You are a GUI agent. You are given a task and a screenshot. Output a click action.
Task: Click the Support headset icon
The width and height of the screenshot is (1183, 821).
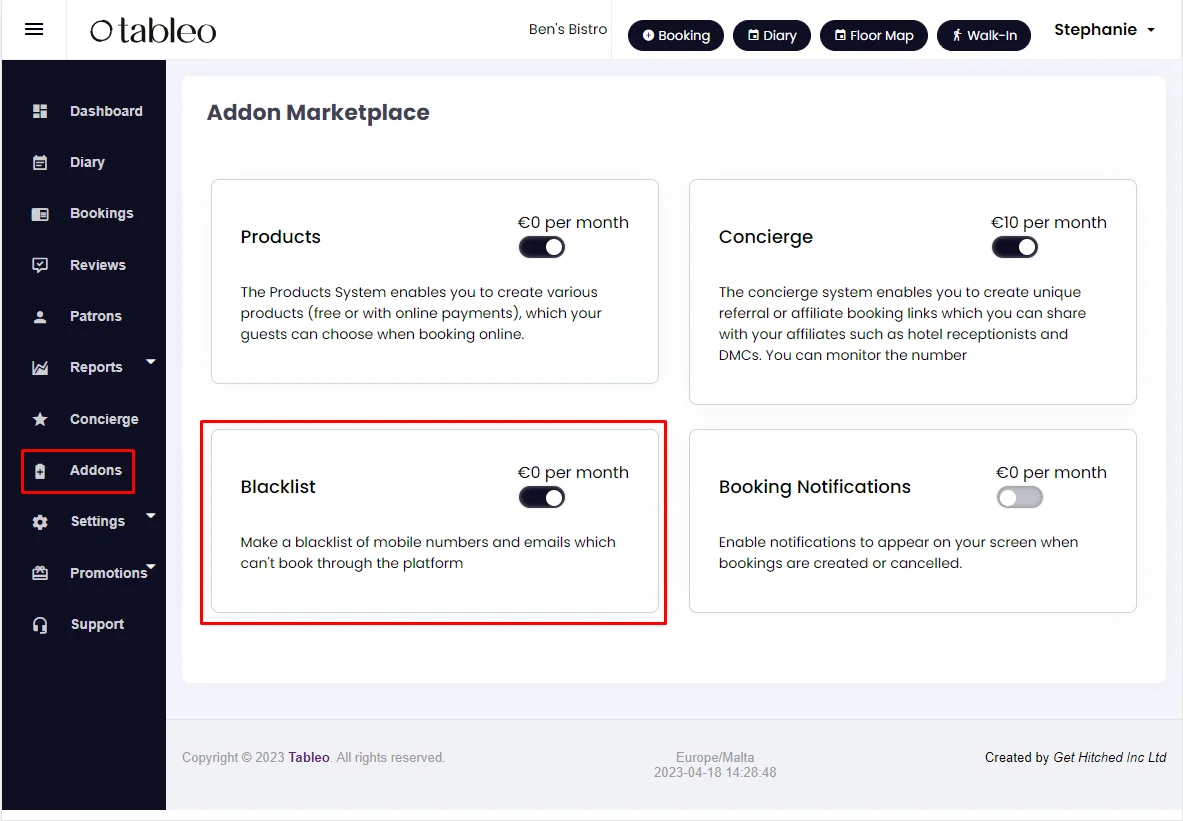click(x=40, y=625)
